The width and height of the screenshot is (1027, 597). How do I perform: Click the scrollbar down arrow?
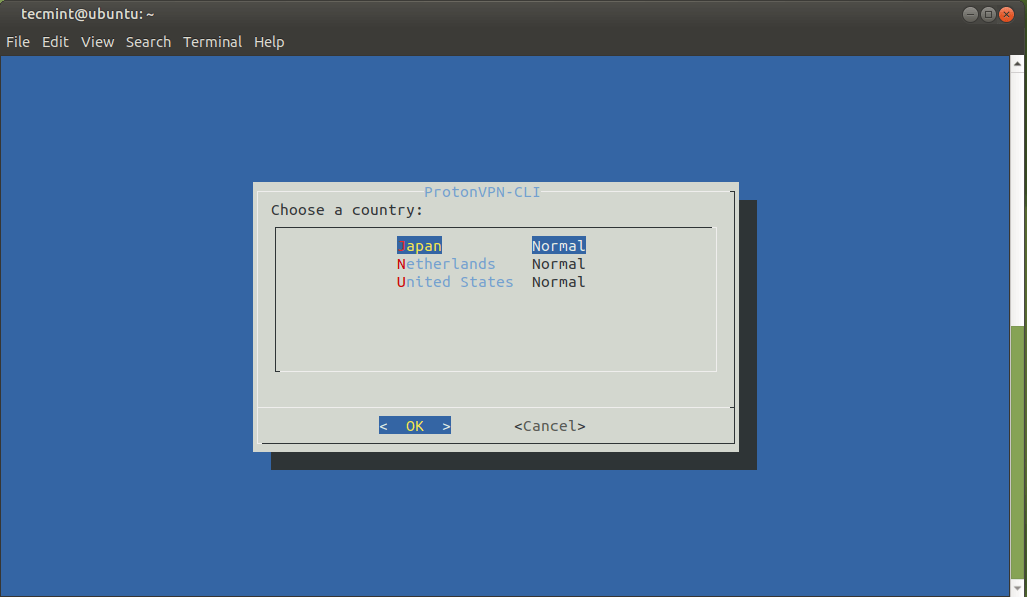pyautogui.click(x=1017, y=588)
